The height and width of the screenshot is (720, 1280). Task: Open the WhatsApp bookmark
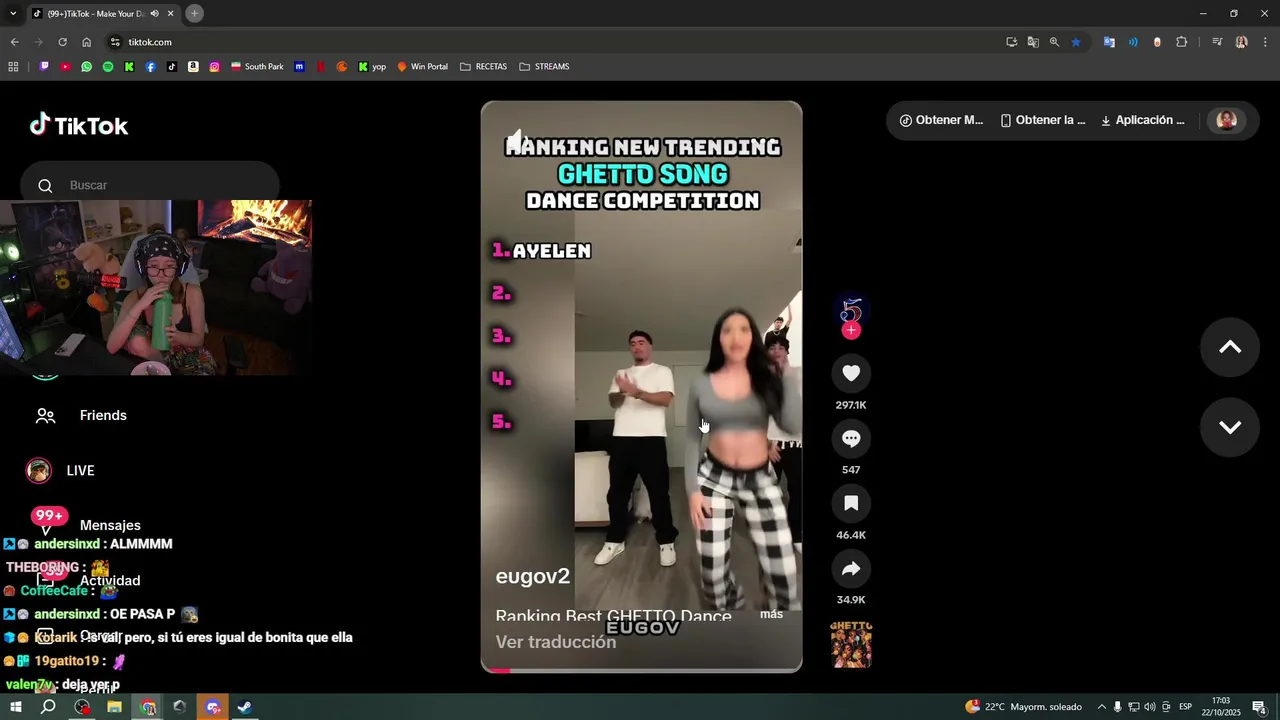(x=87, y=67)
